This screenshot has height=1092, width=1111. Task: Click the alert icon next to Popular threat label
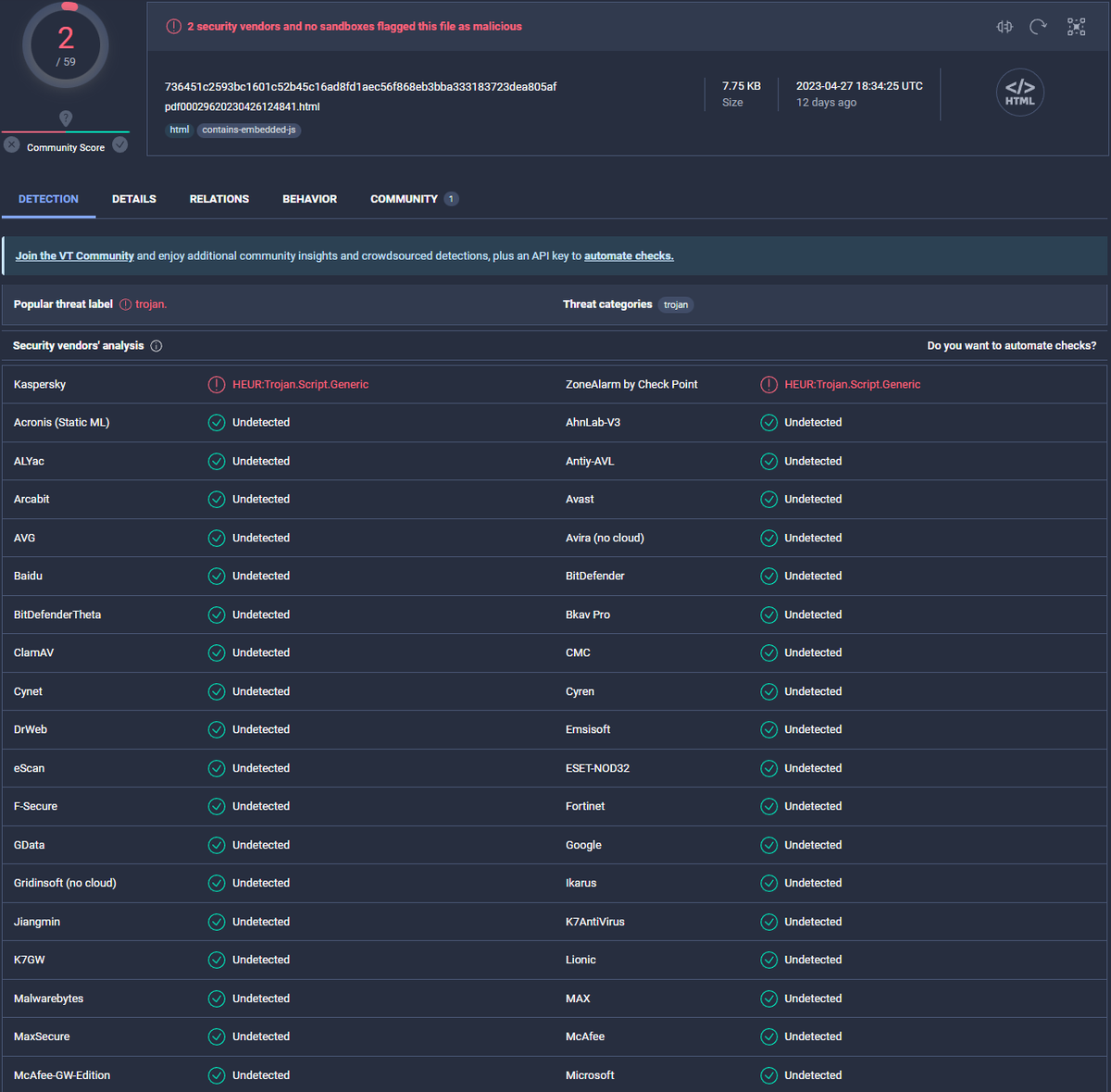click(126, 304)
